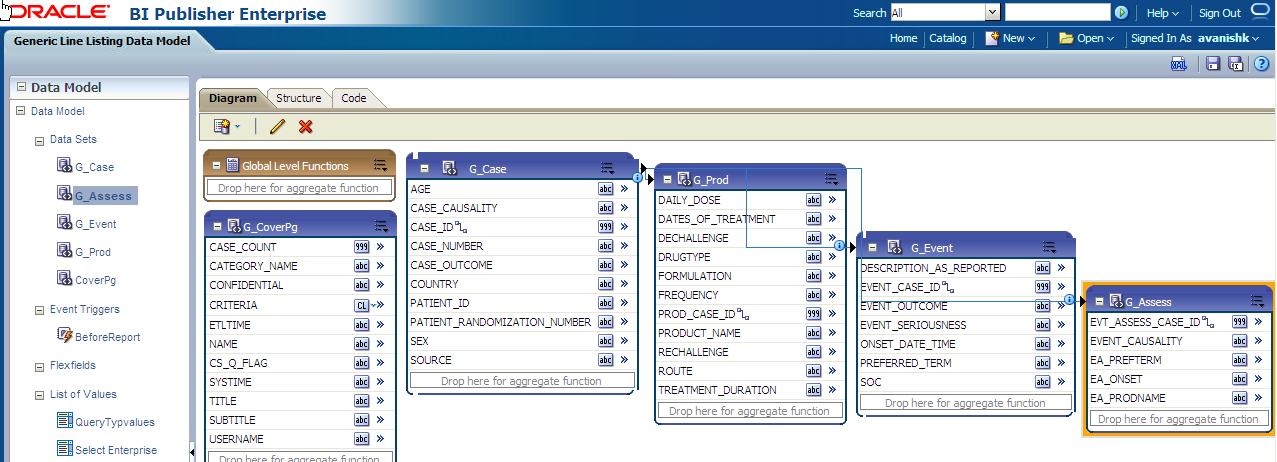Collapse the G_Case group box
Screen dimensions: 1277x462
(424, 169)
